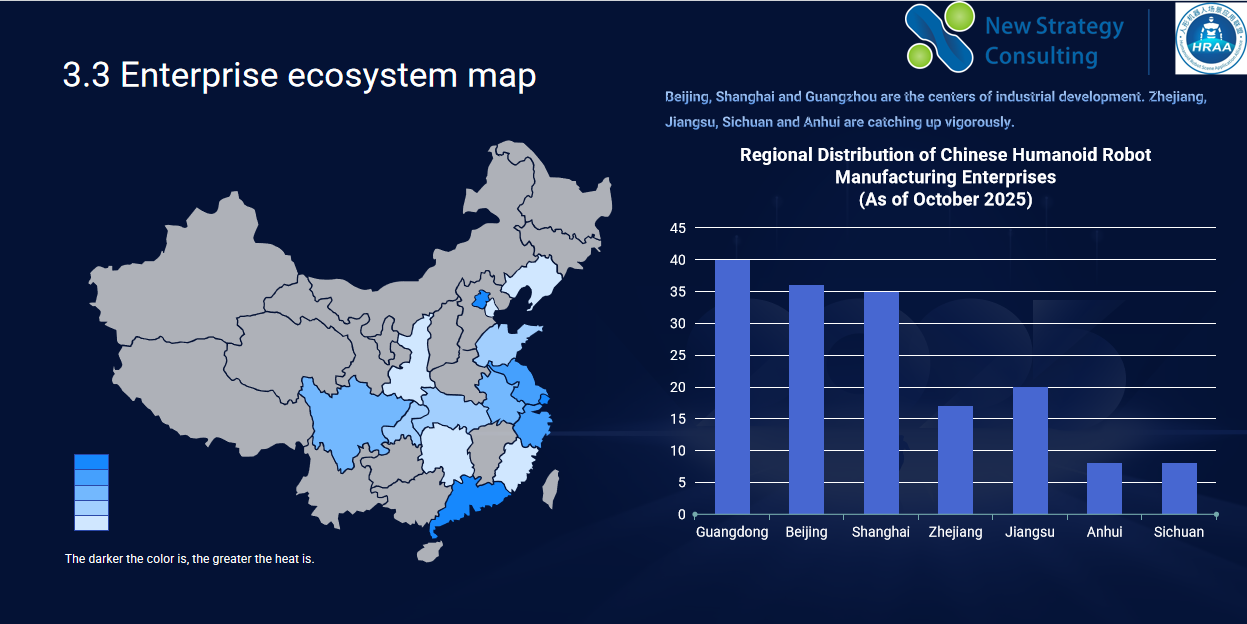The height and width of the screenshot is (624, 1247).
Task: Click the Shanghai bar in the chart
Action: pyautogui.click(x=881, y=403)
